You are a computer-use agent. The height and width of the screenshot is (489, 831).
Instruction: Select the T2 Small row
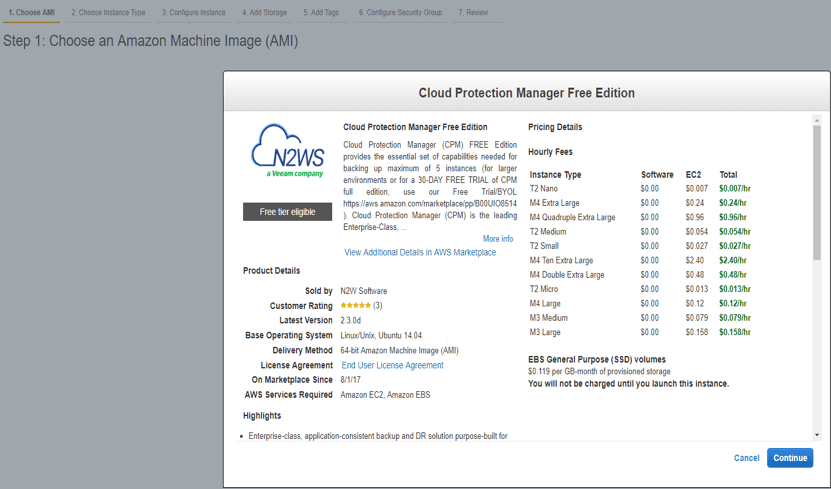click(x=640, y=246)
